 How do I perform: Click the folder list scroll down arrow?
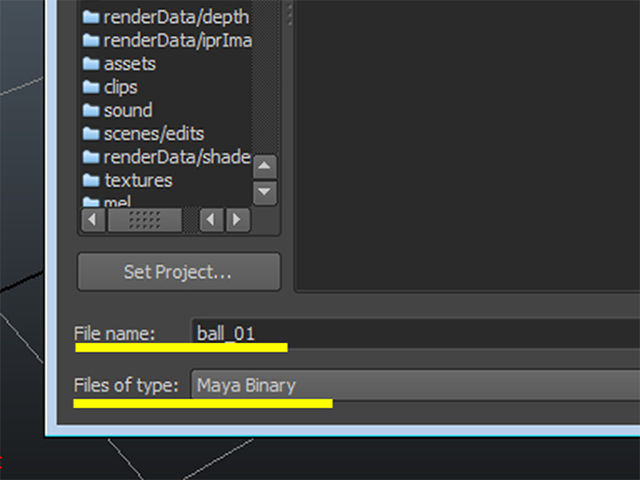click(264, 192)
